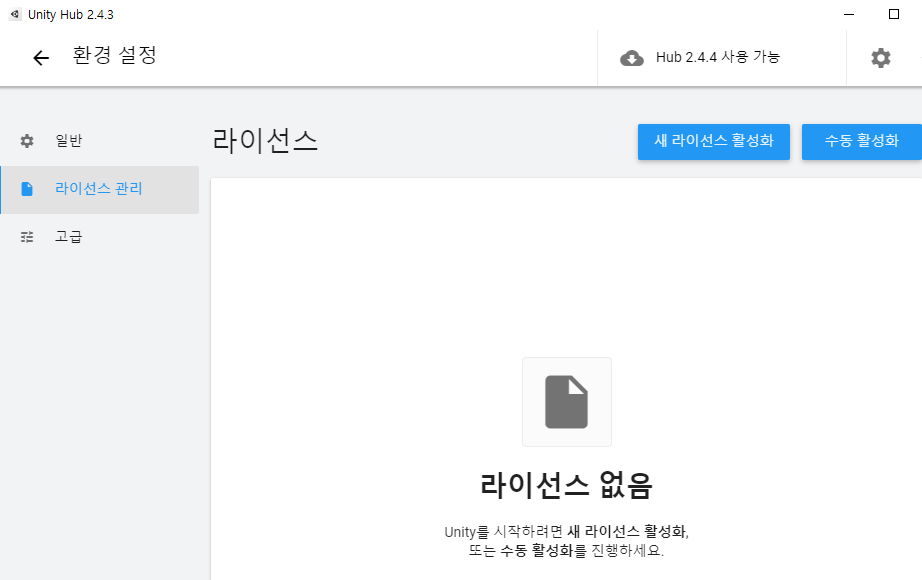Select 라이선스 관리 in the sidebar
This screenshot has height=580, width=922.
click(x=99, y=189)
